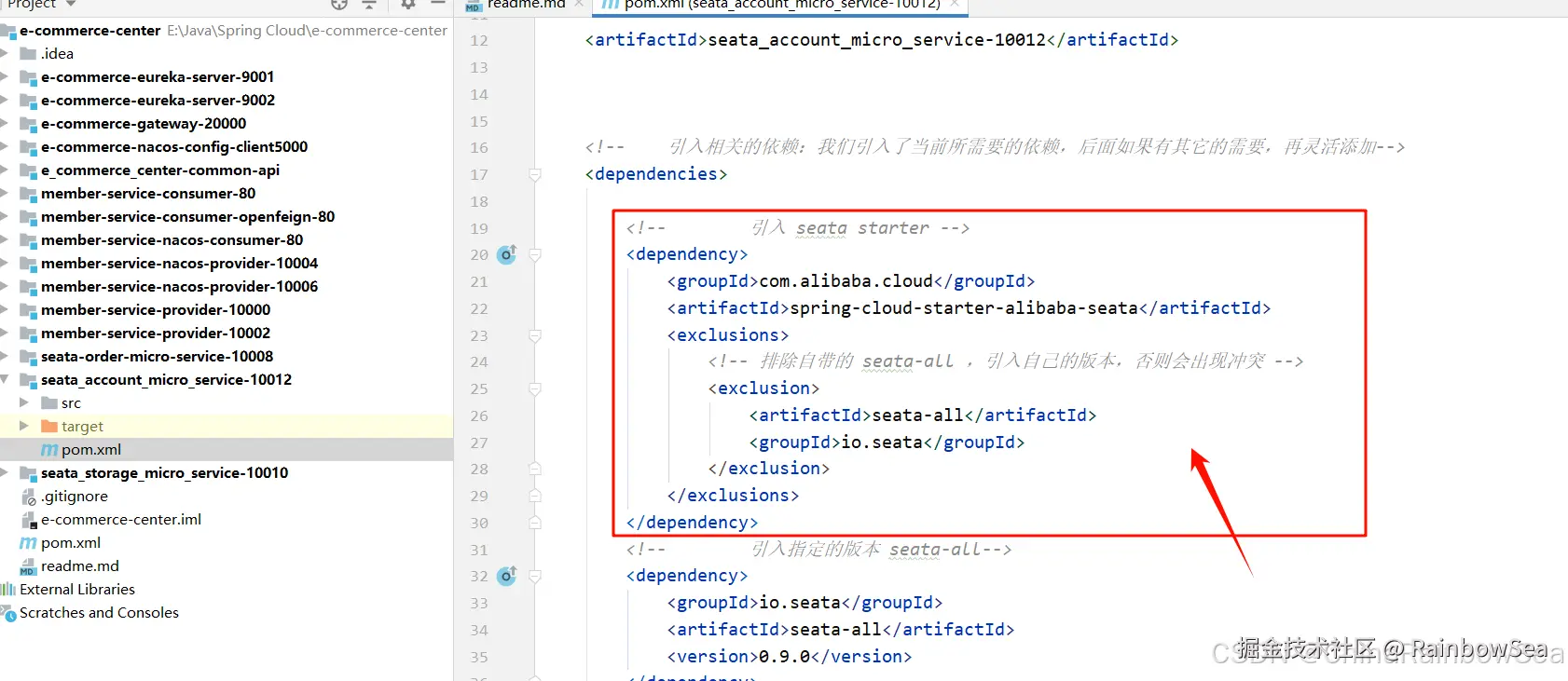Screen dimensions: 1568x681
Task: Click module icon of e-commerce-eureka-server-9001
Action: pos(29,77)
